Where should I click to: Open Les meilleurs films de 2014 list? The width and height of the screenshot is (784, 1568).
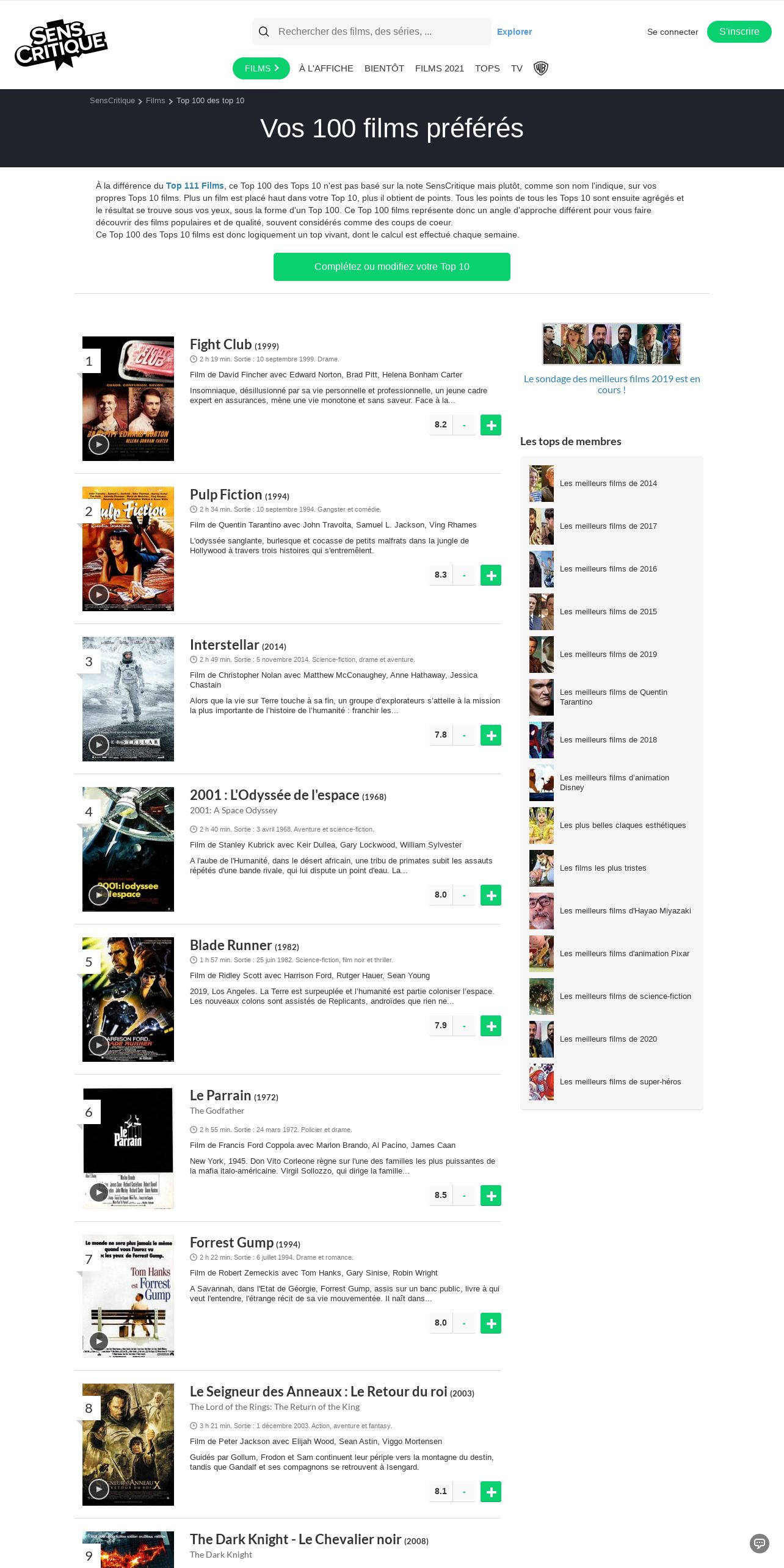(x=608, y=484)
